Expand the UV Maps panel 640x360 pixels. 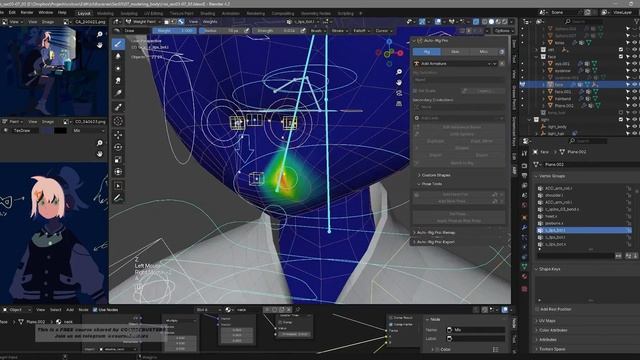tap(547, 321)
